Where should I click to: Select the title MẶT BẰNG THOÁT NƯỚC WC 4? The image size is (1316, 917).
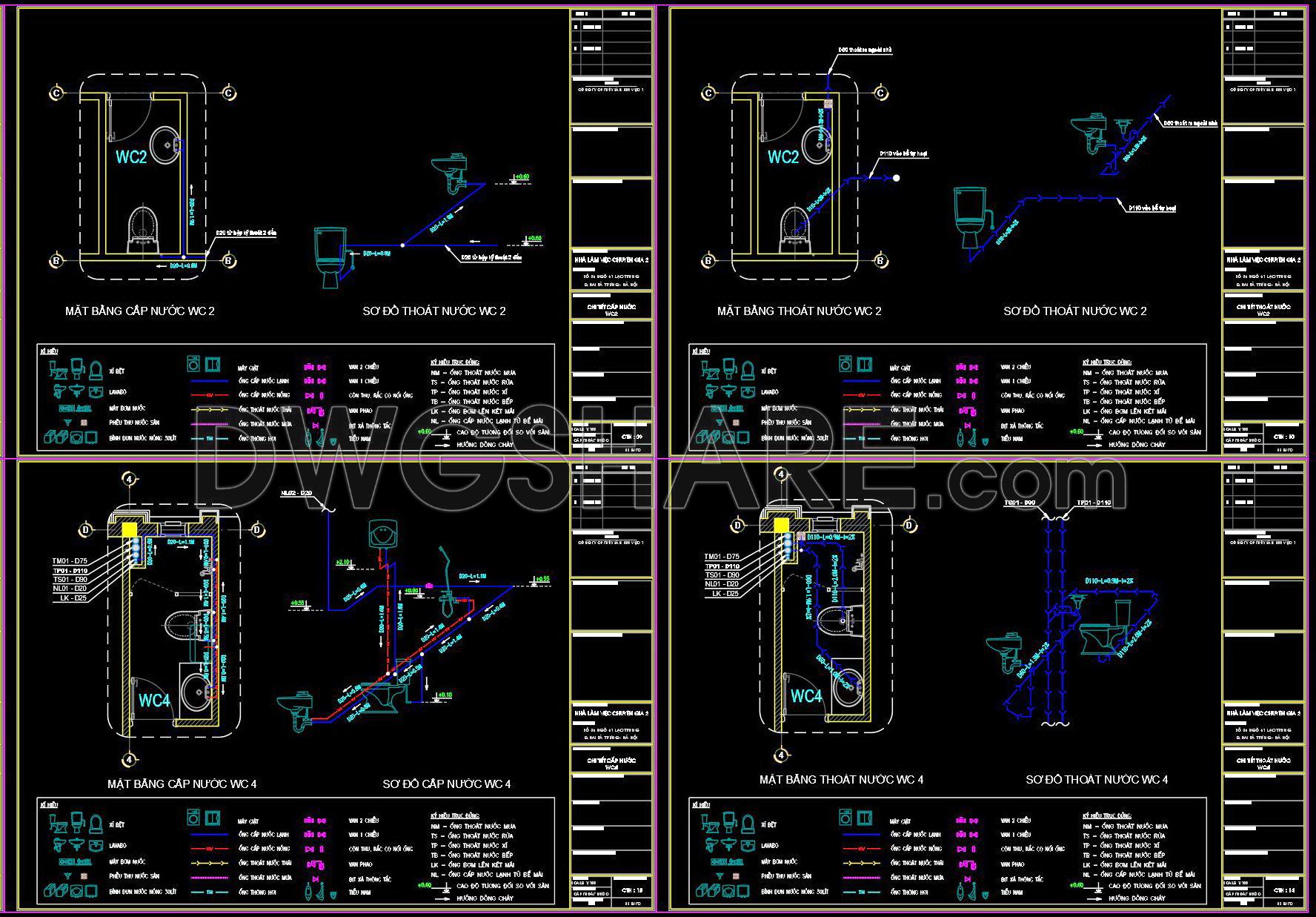tap(841, 779)
